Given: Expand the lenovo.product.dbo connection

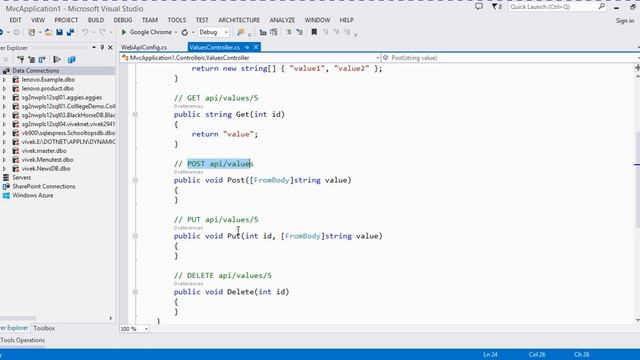Looking at the screenshot, I should click(x=4, y=89).
